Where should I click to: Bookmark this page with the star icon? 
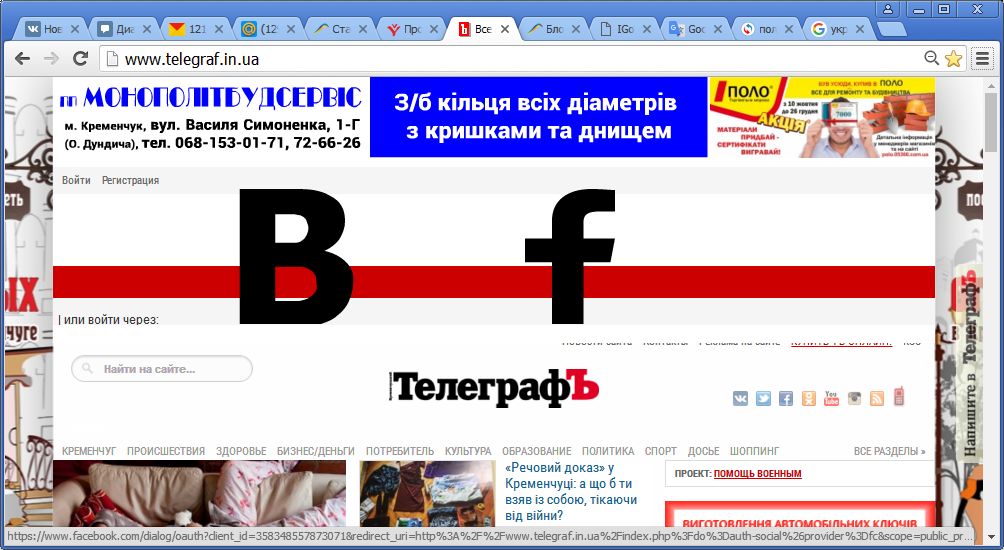pyautogui.click(x=953, y=59)
